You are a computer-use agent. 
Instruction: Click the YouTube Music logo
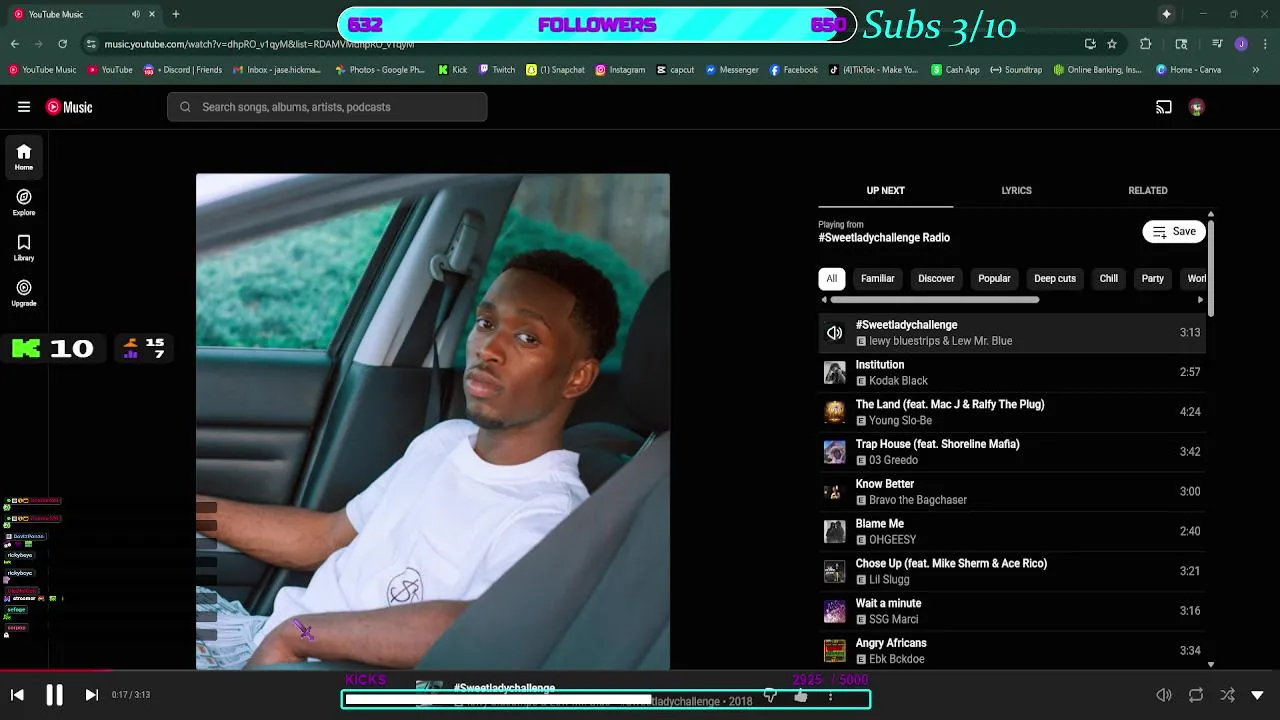click(69, 107)
